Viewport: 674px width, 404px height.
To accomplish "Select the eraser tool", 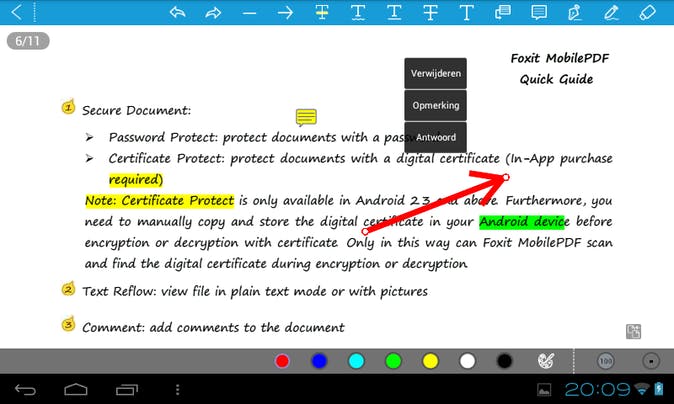I will pyautogui.click(x=647, y=12).
